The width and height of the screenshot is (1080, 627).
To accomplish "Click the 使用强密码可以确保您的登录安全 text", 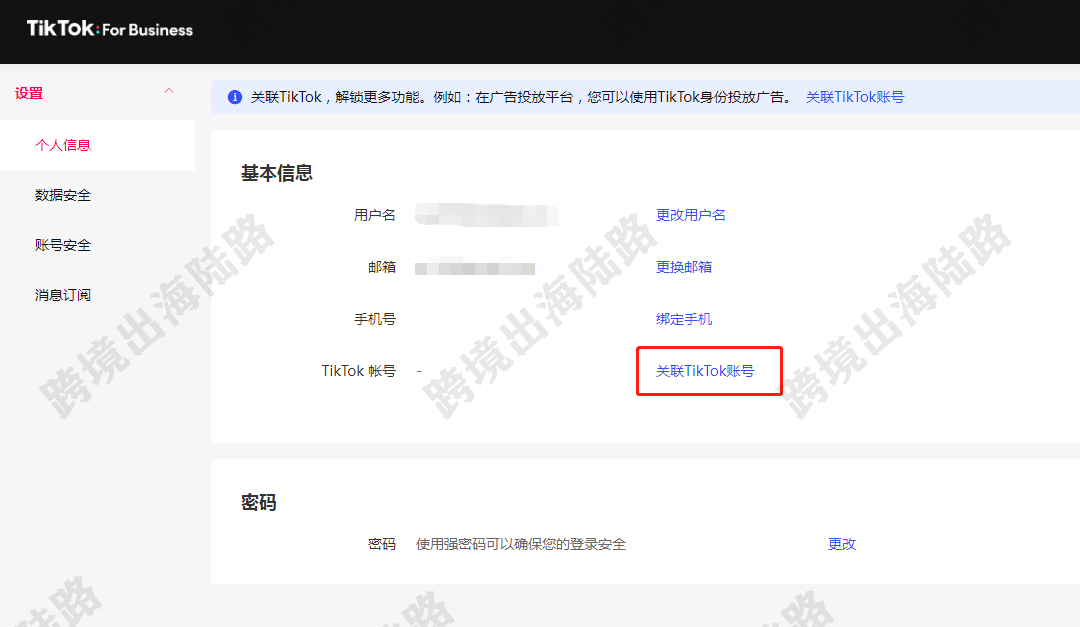I will (x=521, y=544).
